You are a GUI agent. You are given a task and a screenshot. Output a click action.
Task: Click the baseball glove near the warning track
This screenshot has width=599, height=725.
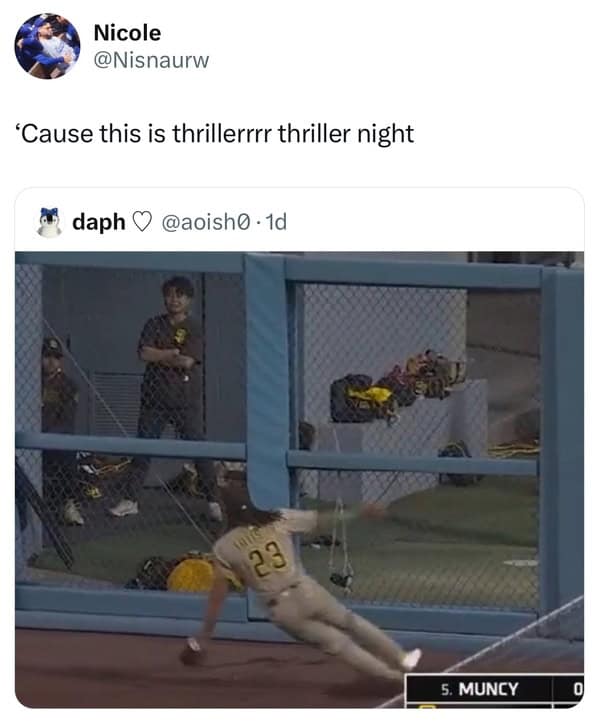pos(192,655)
